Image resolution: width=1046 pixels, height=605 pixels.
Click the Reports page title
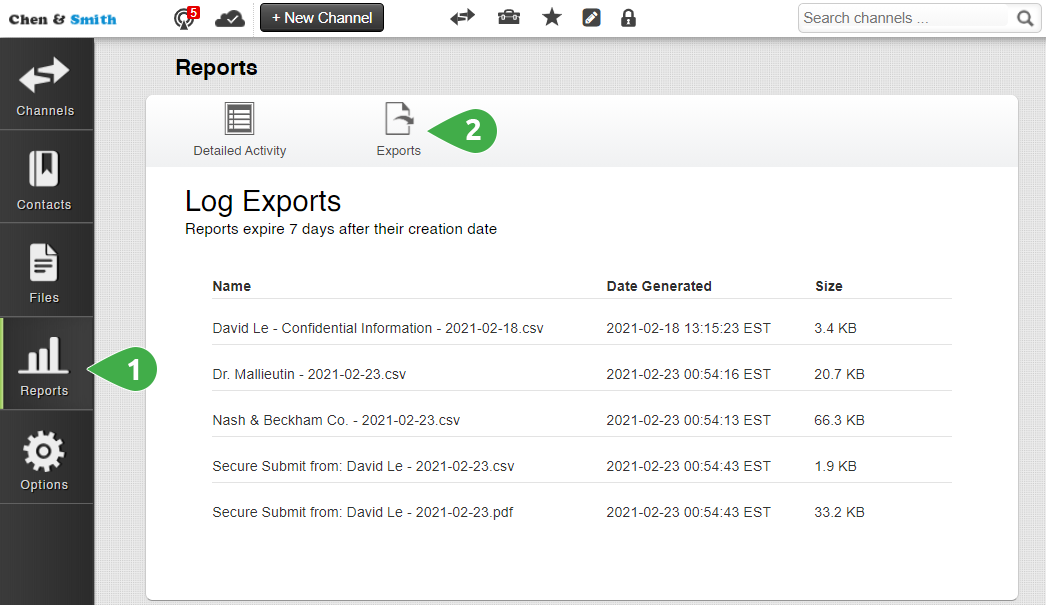[x=216, y=67]
